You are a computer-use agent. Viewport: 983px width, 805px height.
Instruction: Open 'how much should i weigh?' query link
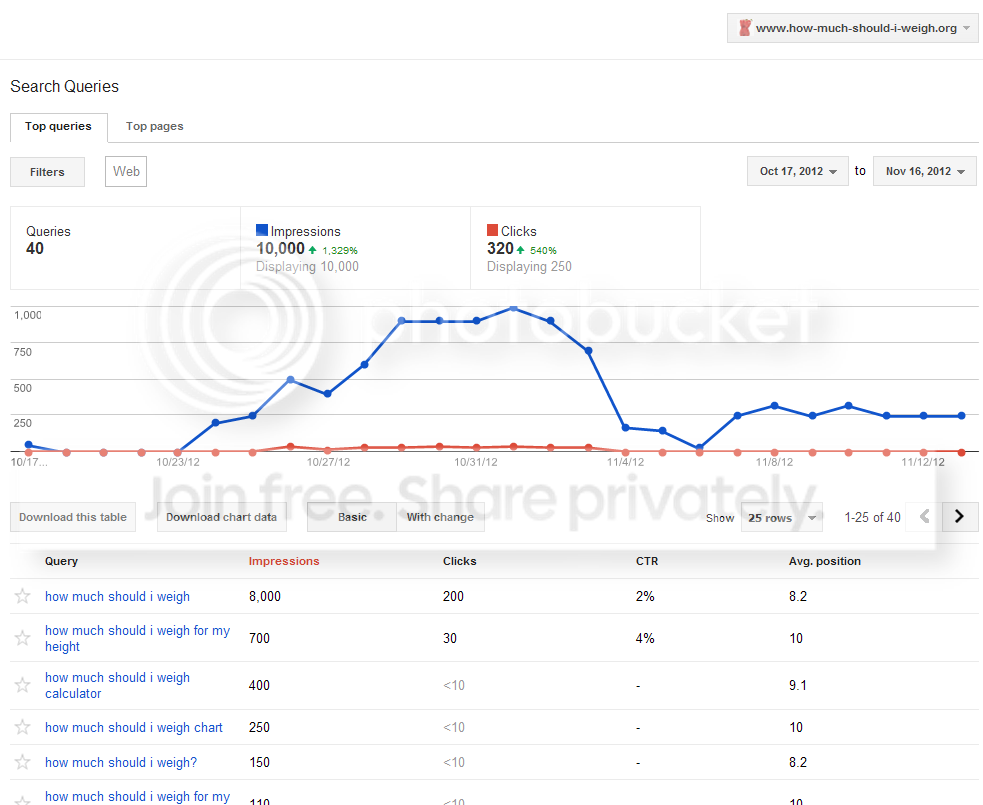coord(121,762)
